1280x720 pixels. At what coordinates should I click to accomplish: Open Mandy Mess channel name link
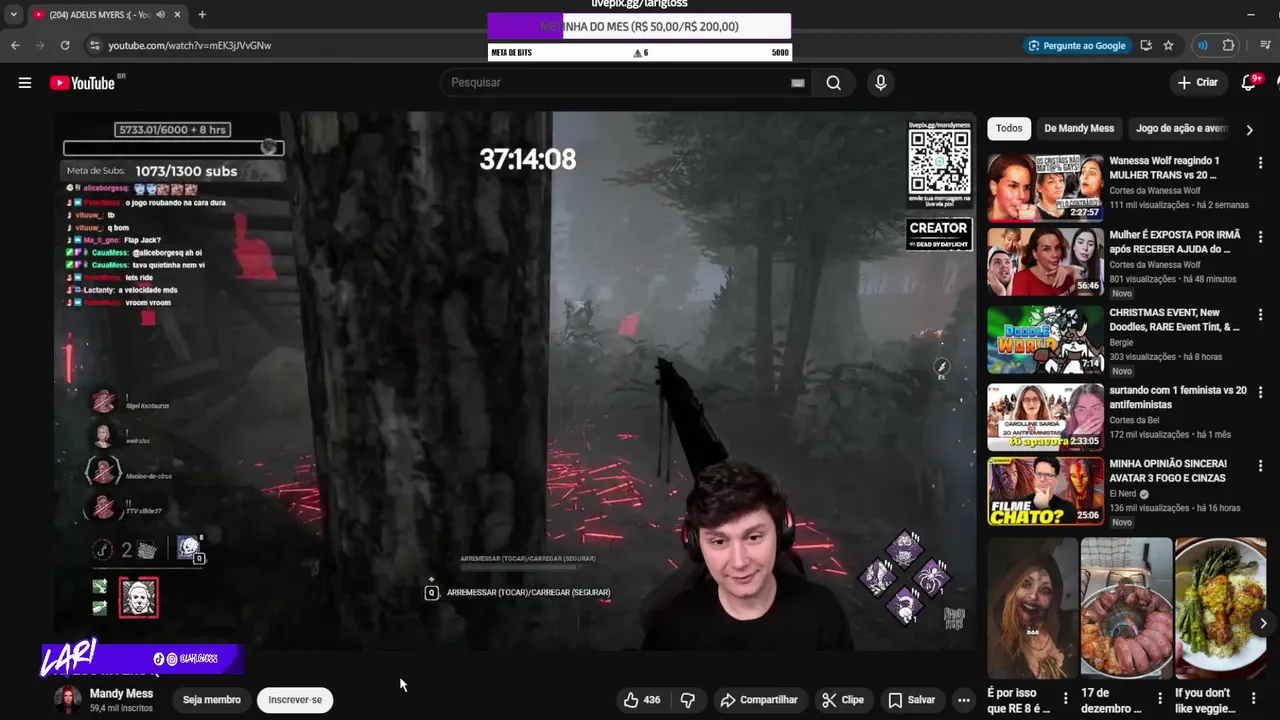pyautogui.click(x=121, y=693)
